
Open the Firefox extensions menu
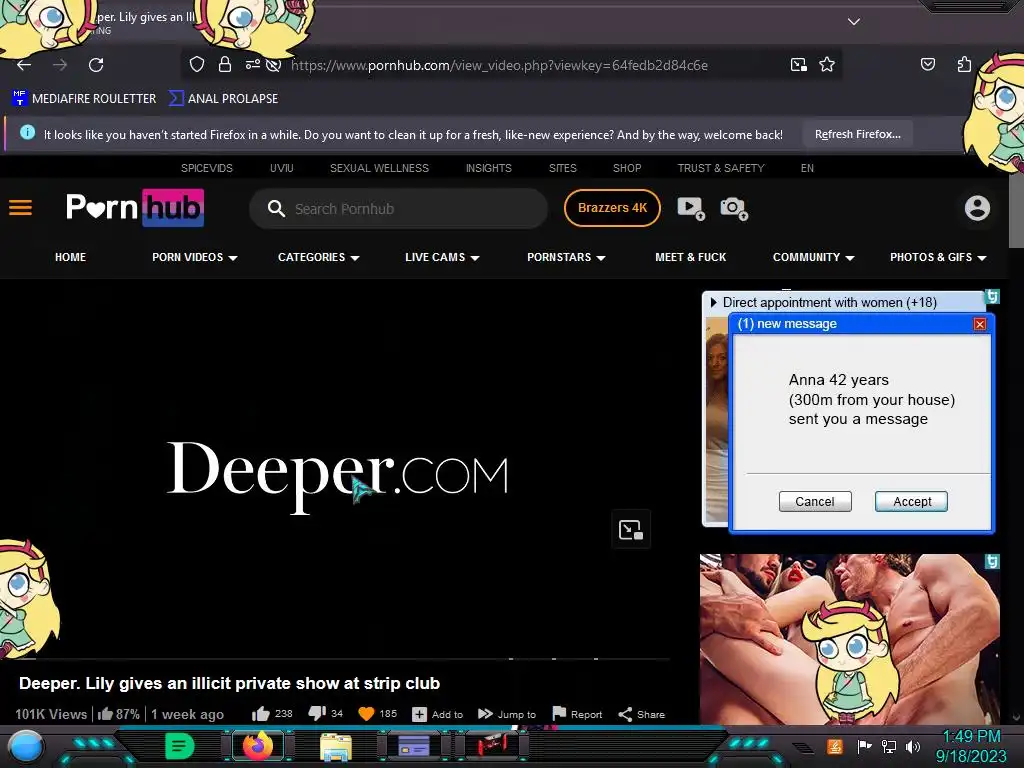(x=964, y=64)
